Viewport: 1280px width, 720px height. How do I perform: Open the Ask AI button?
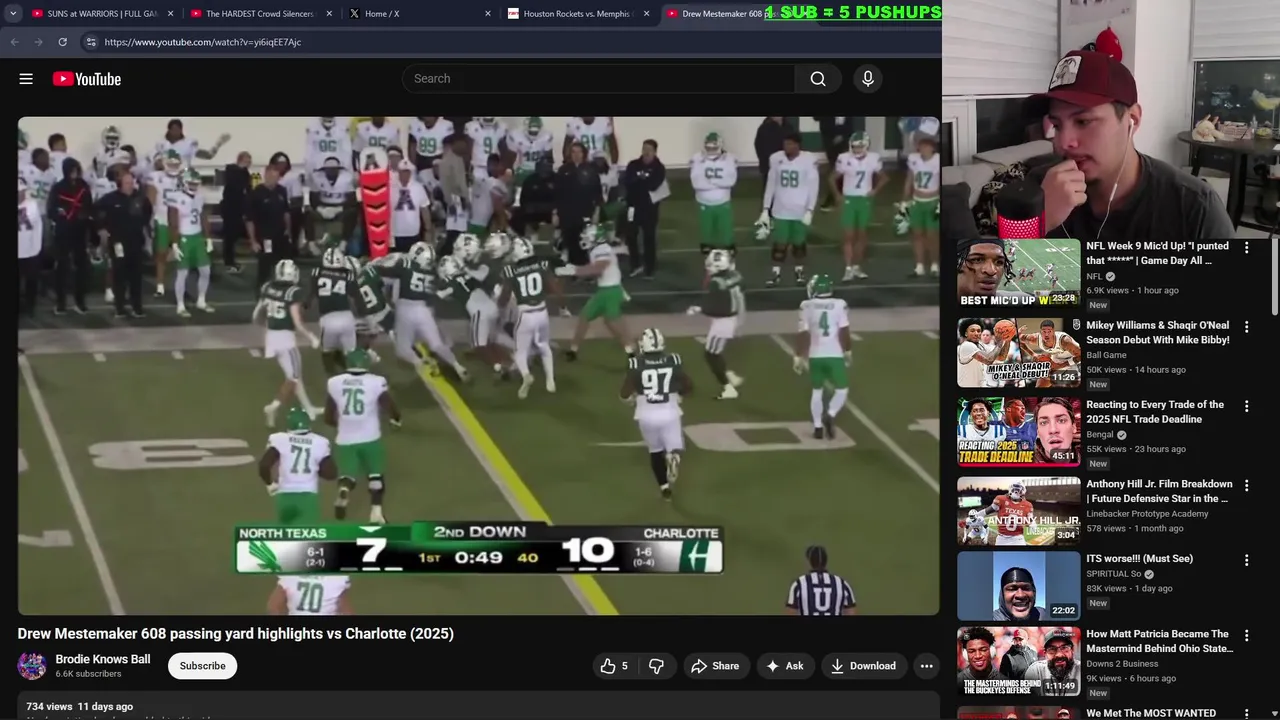pyautogui.click(x=785, y=666)
